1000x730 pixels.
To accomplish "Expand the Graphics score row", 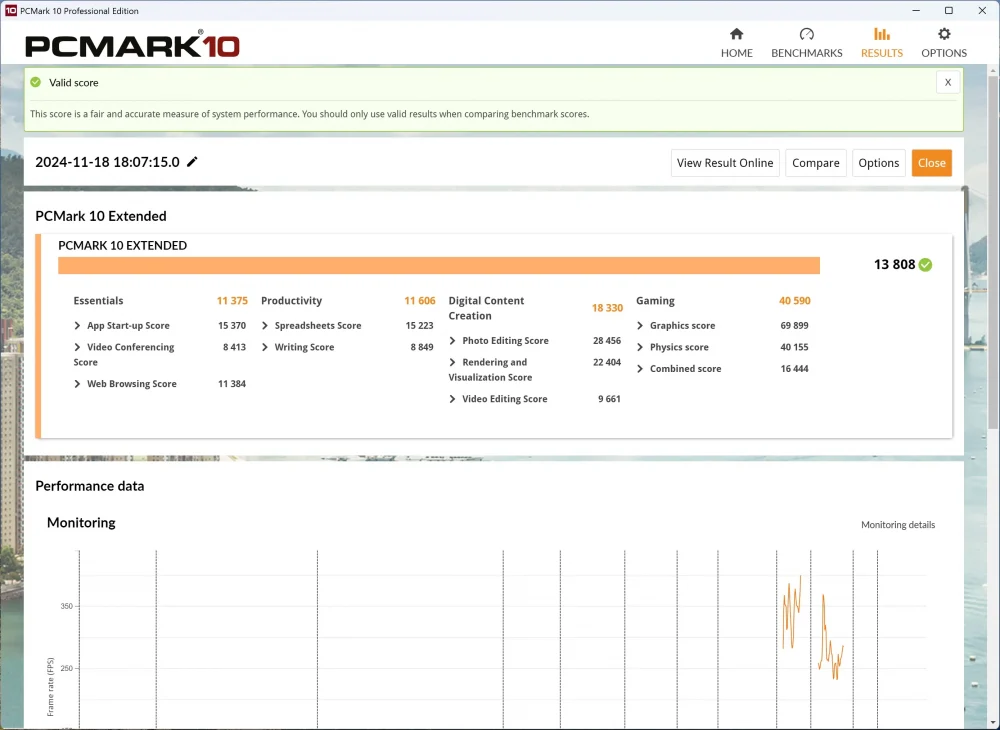I will click(x=640, y=326).
